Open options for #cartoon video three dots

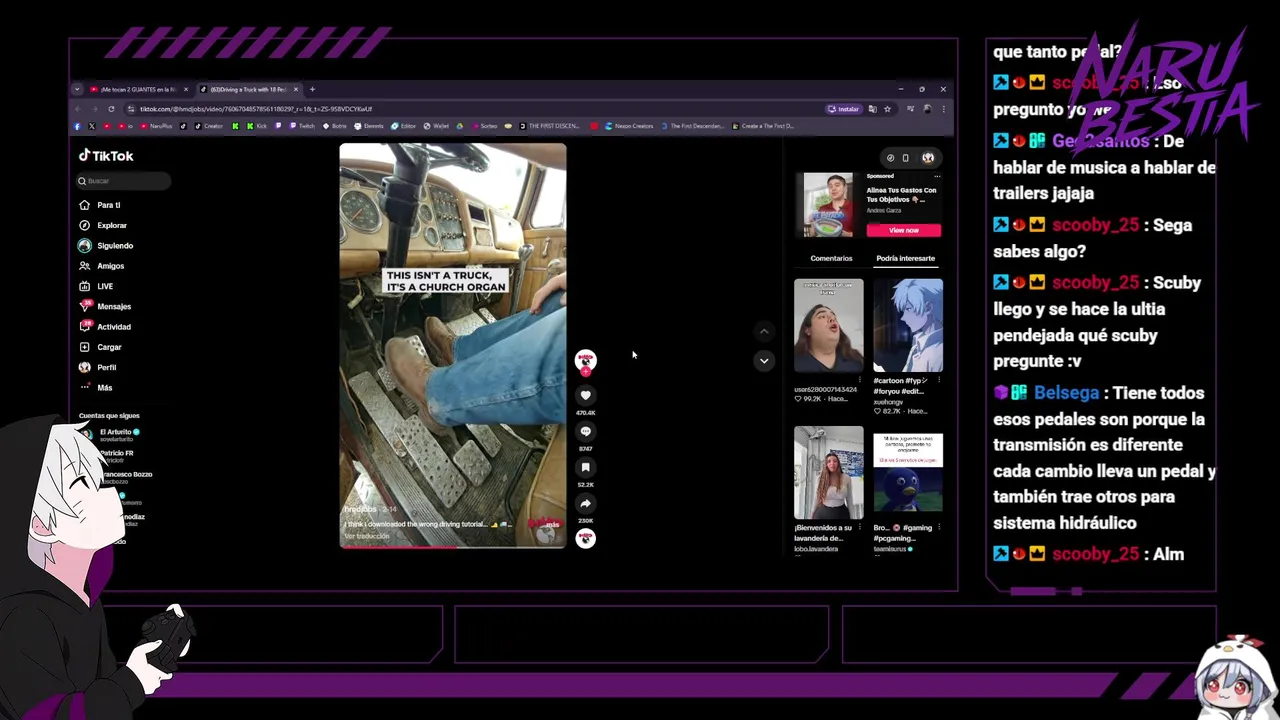(938, 381)
